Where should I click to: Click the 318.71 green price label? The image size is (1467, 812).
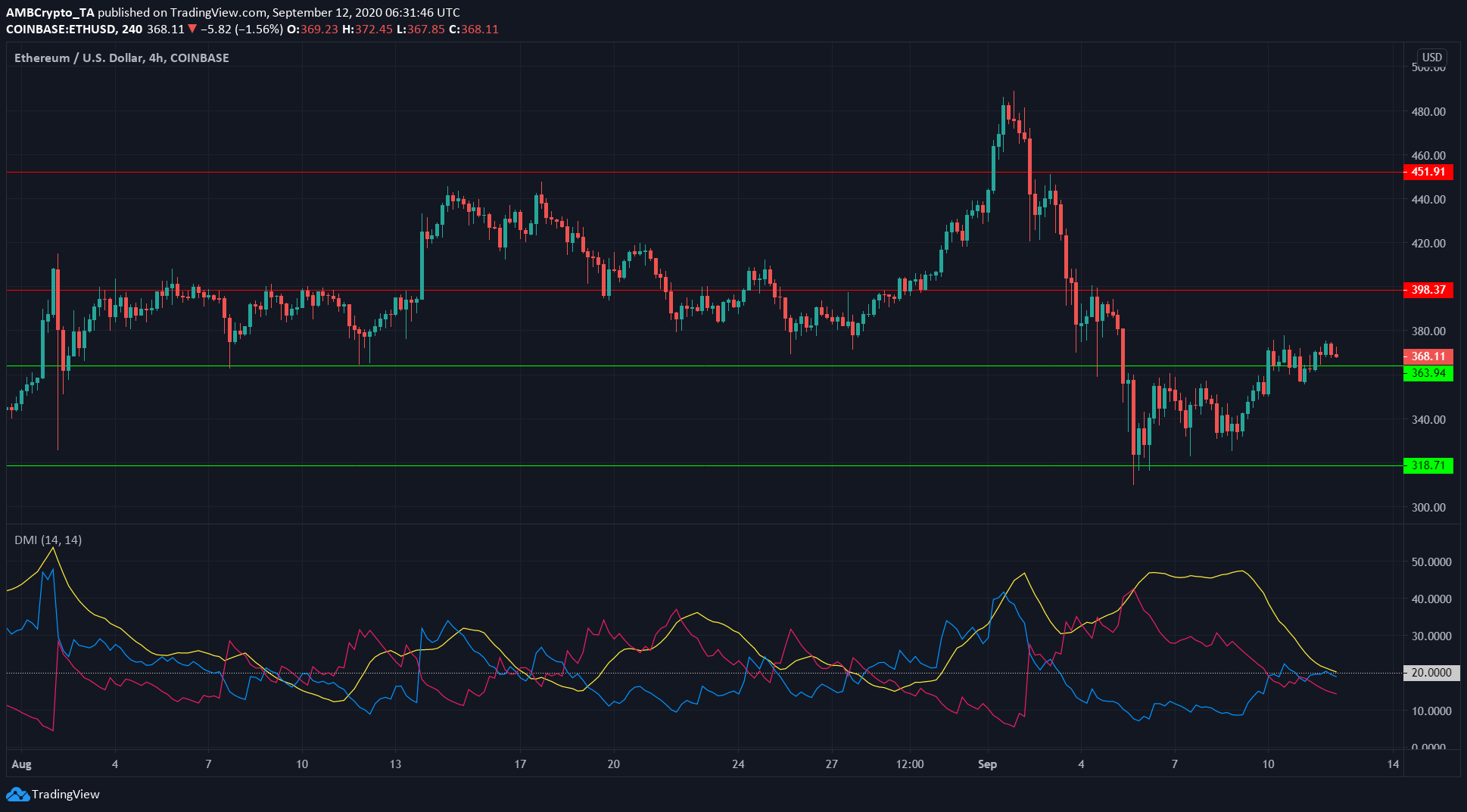(x=1428, y=465)
